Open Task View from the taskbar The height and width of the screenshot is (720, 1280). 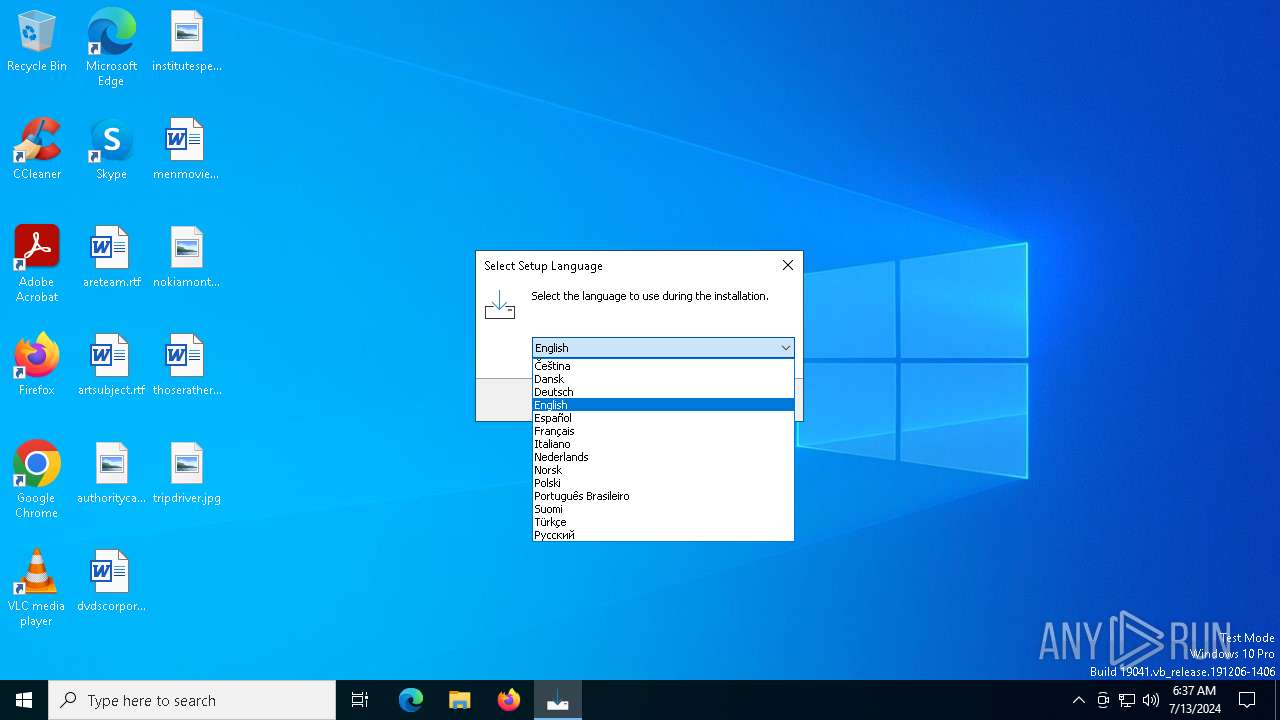click(x=360, y=700)
